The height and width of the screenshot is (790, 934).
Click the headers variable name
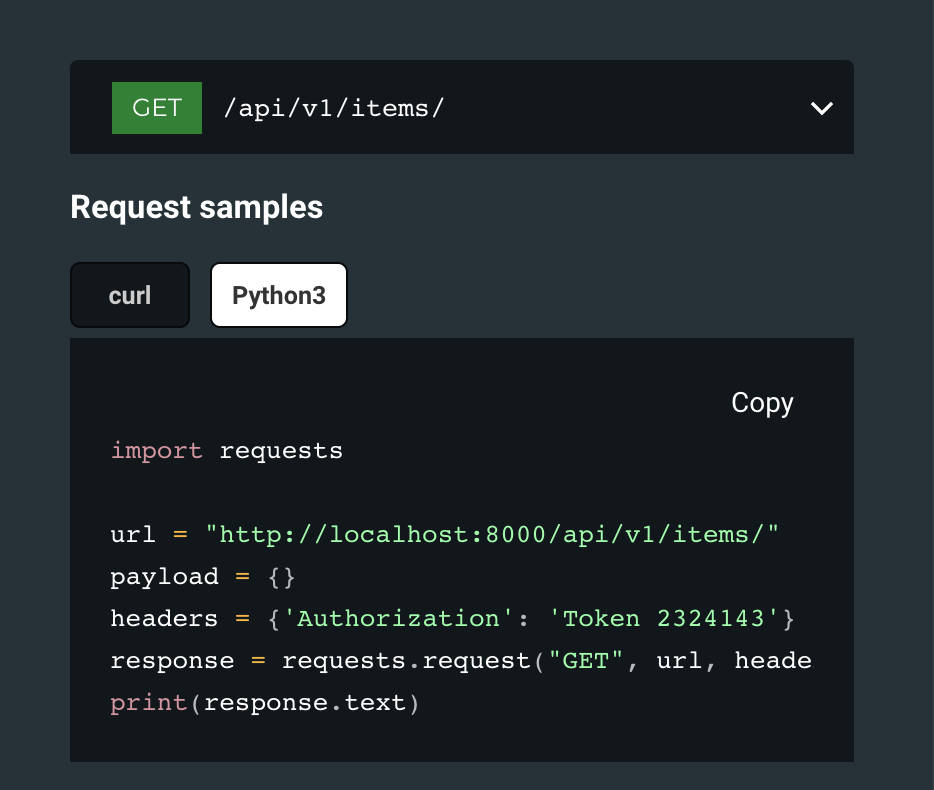[164, 618]
